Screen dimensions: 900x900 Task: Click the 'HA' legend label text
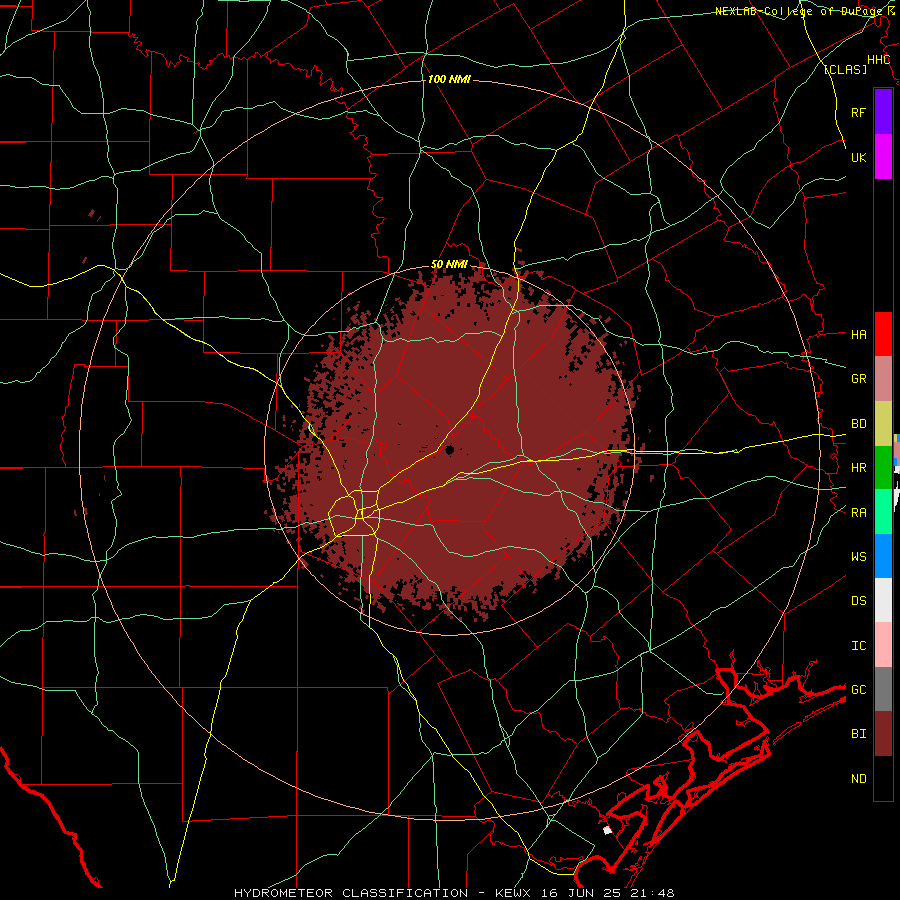pos(858,335)
